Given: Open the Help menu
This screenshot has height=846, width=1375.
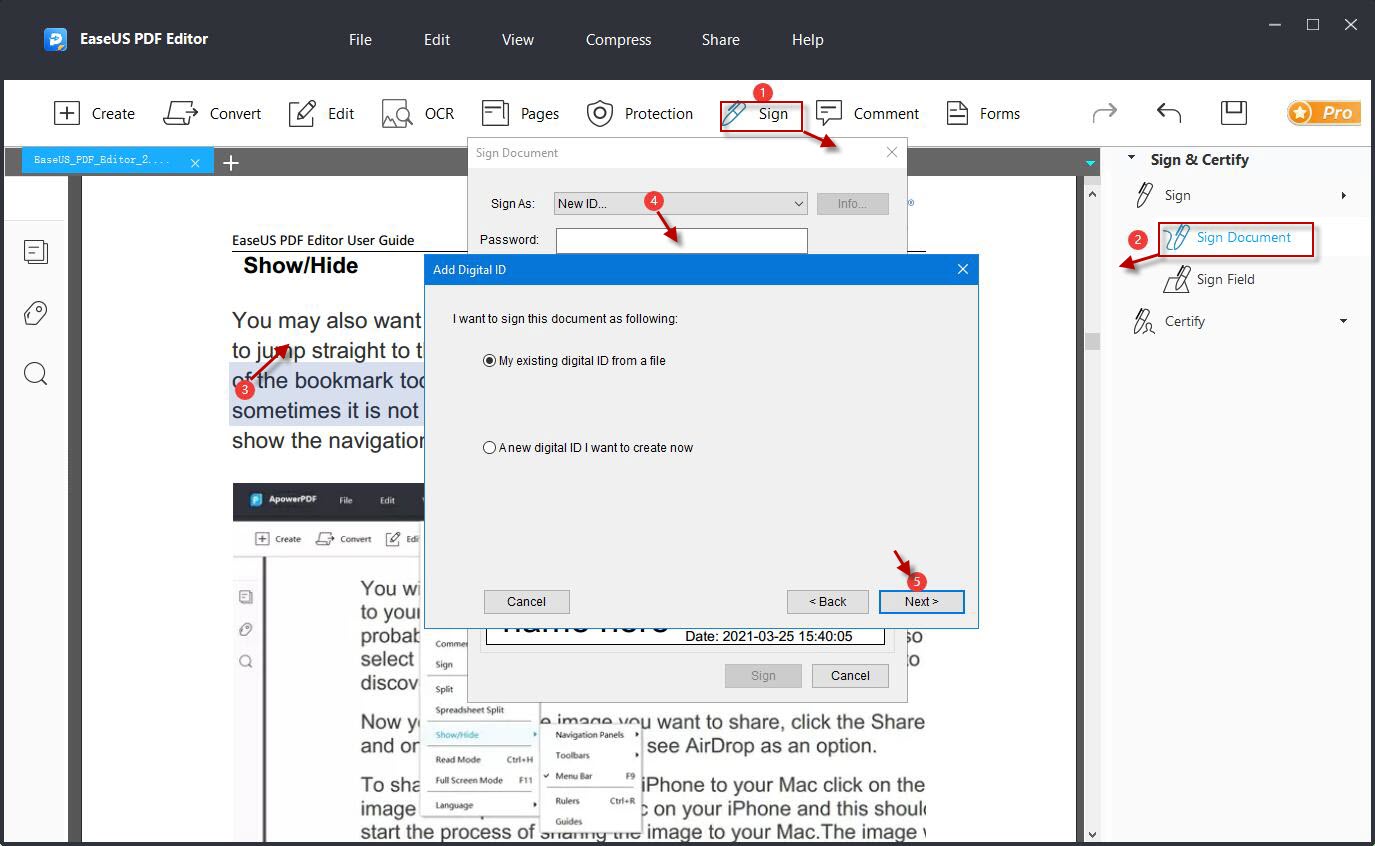Looking at the screenshot, I should [x=808, y=40].
